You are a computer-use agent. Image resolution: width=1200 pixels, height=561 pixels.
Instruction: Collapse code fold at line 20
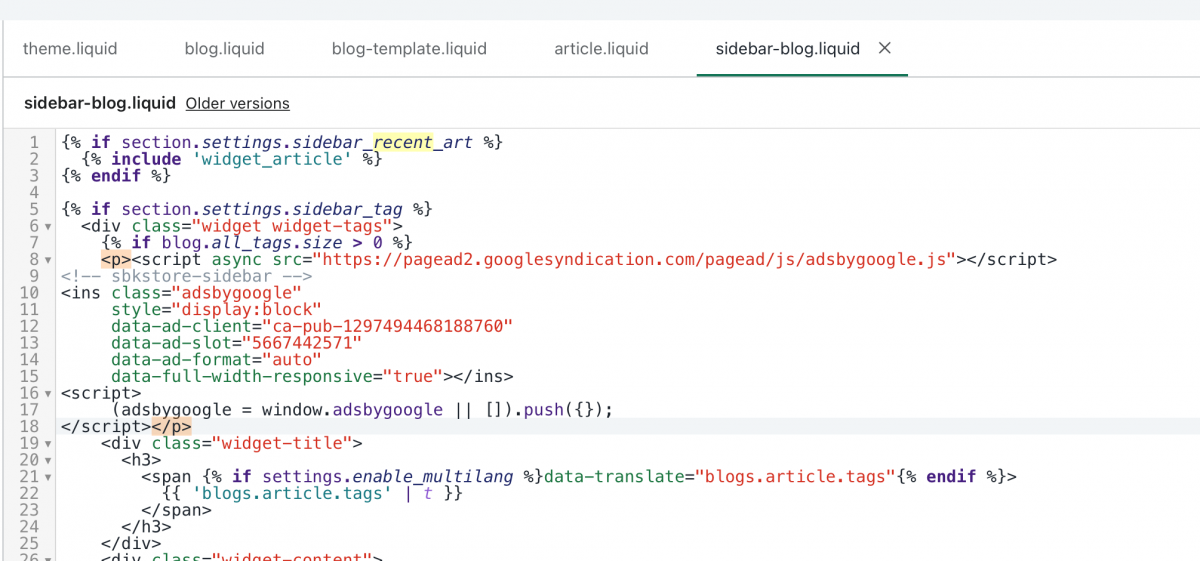click(48, 460)
